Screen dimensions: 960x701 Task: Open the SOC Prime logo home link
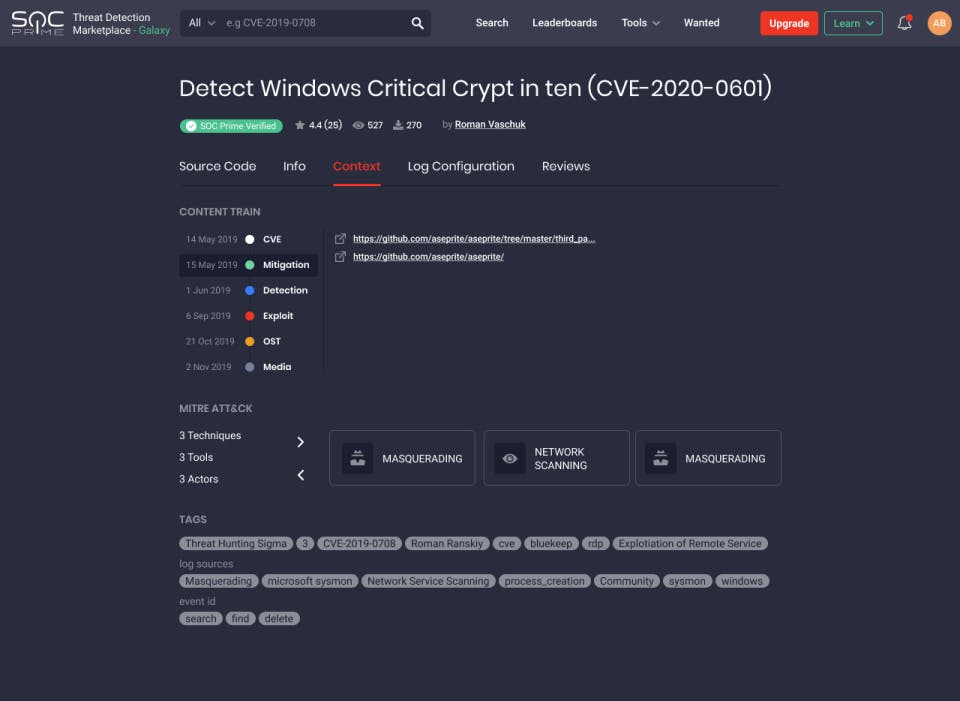(38, 23)
